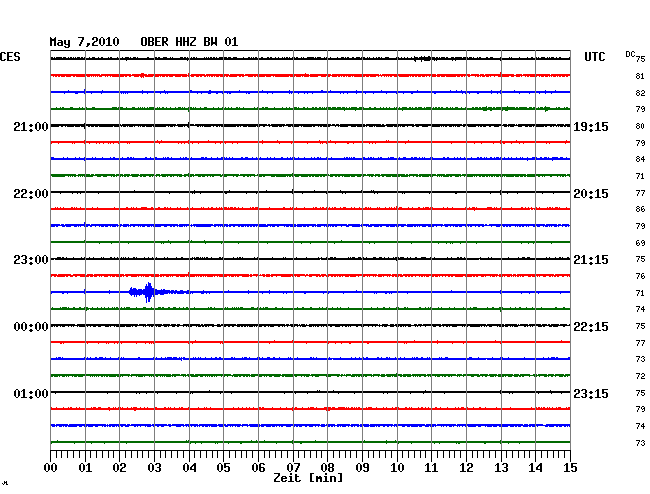Click minute tick label 07

pos(293,467)
